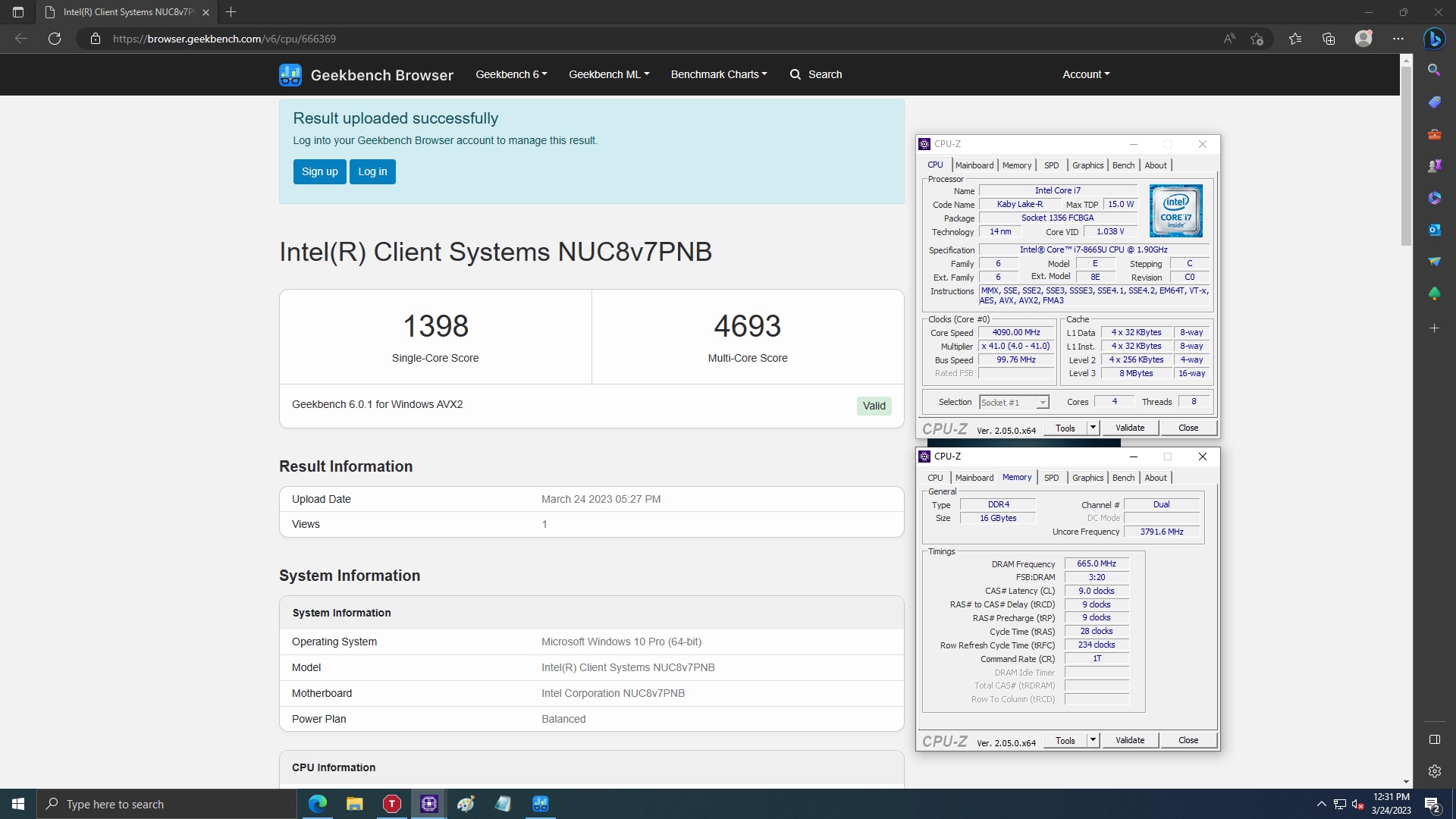Expand the Account dropdown menu
Image resolution: width=1456 pixels, height=819 pixels.
tap(1086, 74)
